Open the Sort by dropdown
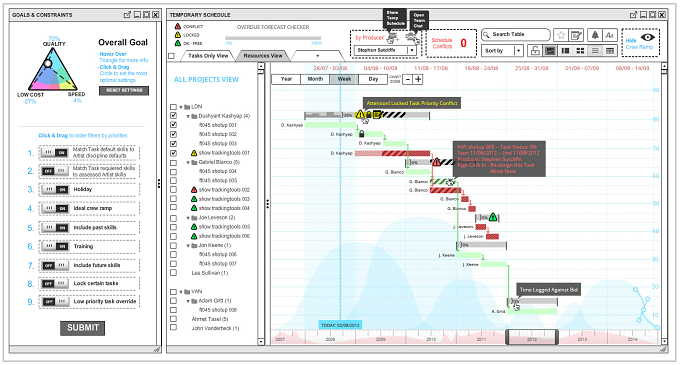Viewport: 680px width, 365px height. tap(502, 51)
